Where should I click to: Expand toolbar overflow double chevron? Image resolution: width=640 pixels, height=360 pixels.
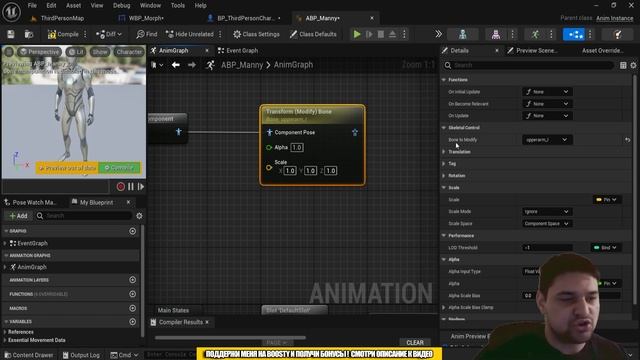coord(438,34)
